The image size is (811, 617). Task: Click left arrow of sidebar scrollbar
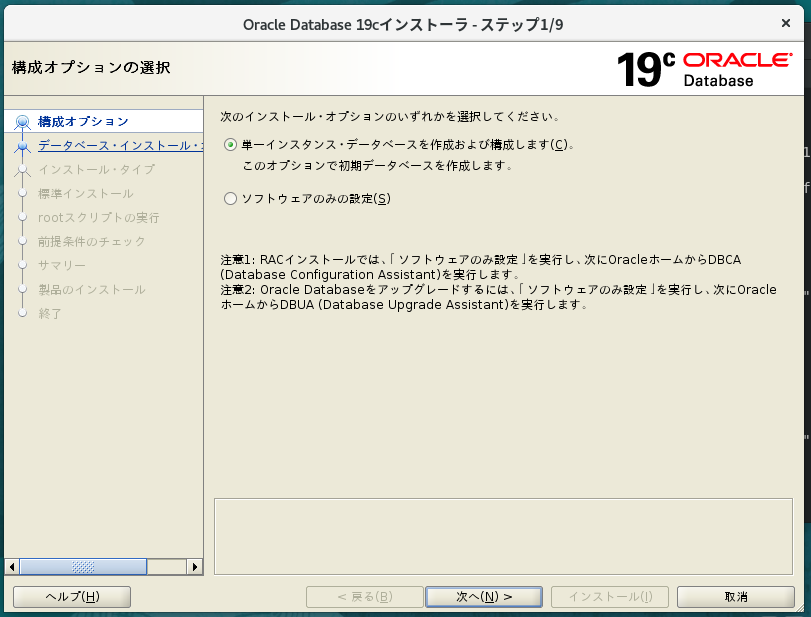pos(12,567)
